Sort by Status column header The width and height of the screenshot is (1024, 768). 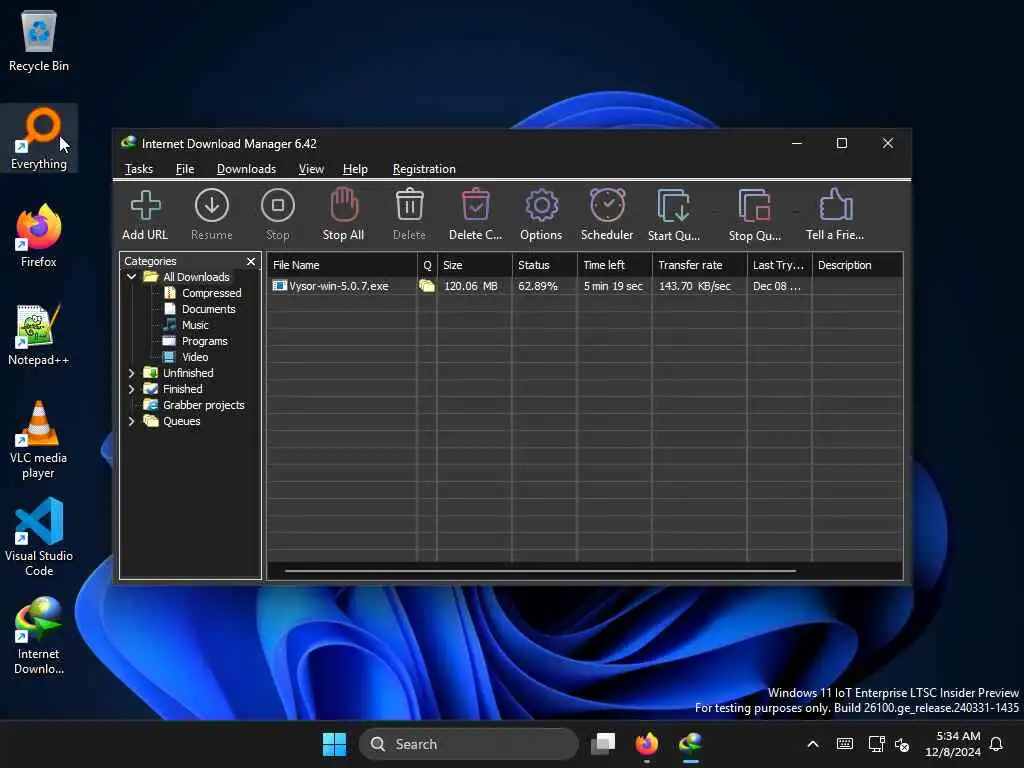tap(545, 265)
